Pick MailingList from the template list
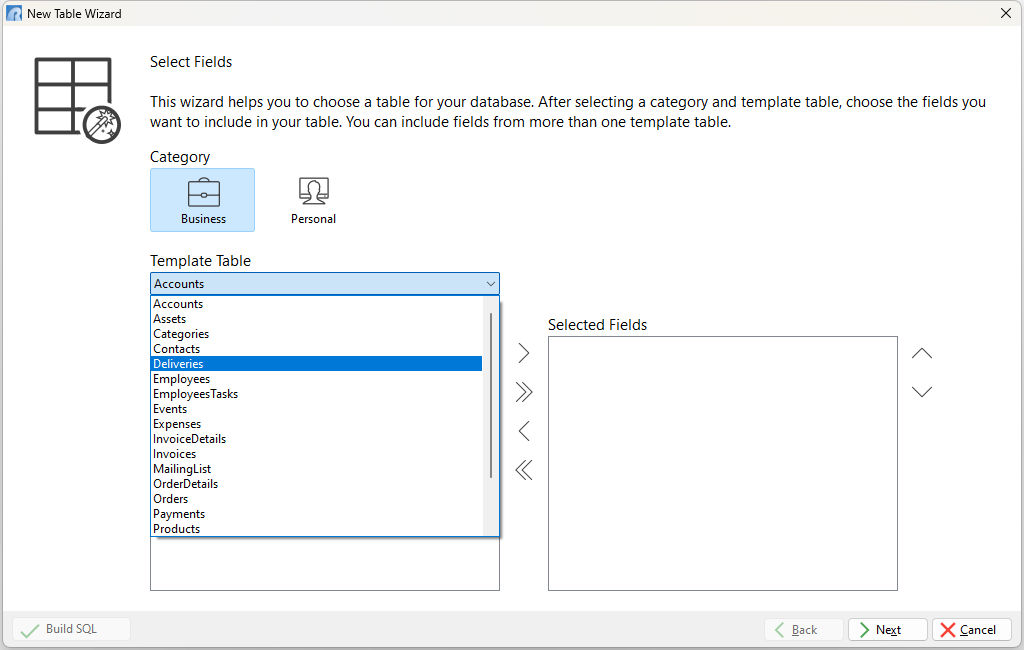 pos(317,469)
